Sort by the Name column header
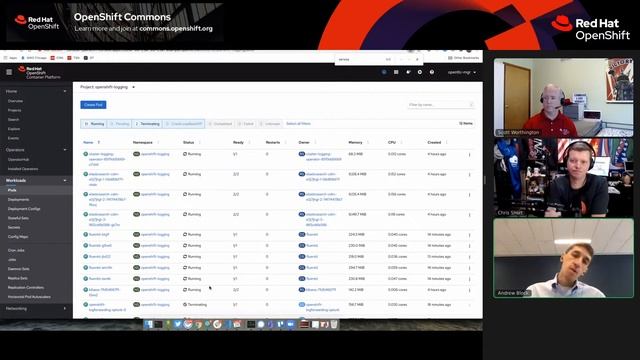This screenshot has height=360, width=640. pos(88,142)
